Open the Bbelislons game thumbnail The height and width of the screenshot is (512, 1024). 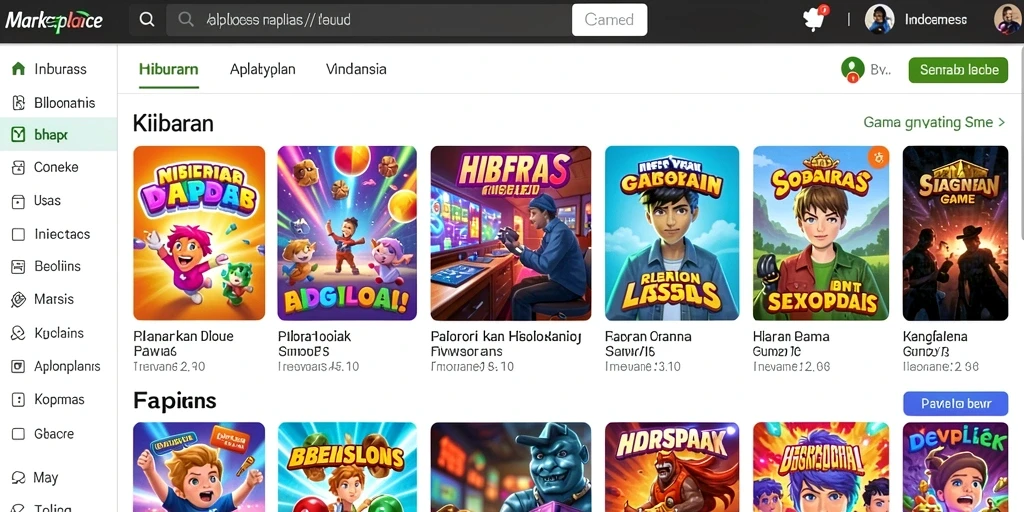(x=347, y=467)
